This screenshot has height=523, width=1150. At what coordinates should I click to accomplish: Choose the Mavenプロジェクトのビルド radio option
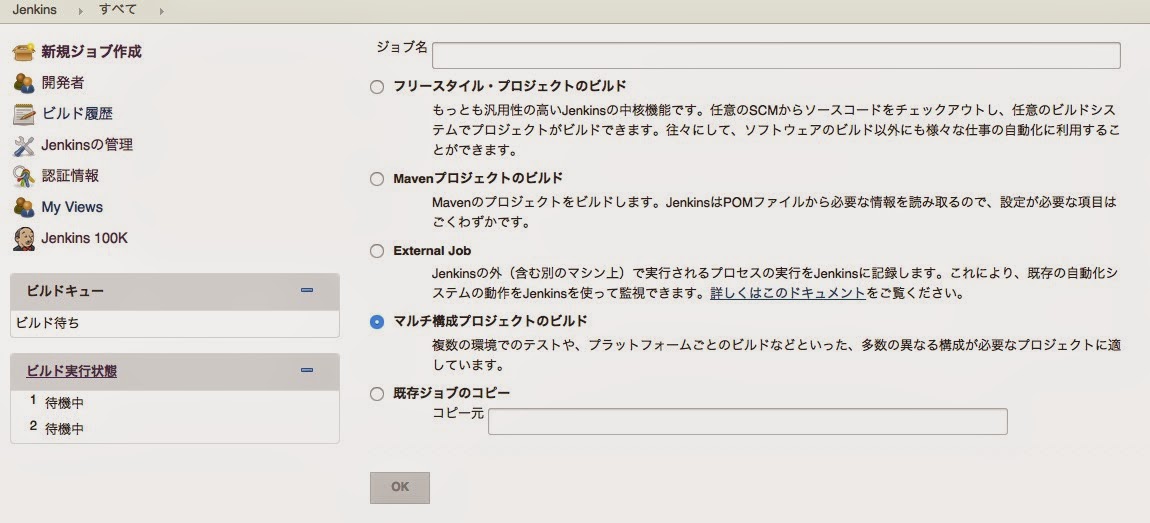pos(377,179)
